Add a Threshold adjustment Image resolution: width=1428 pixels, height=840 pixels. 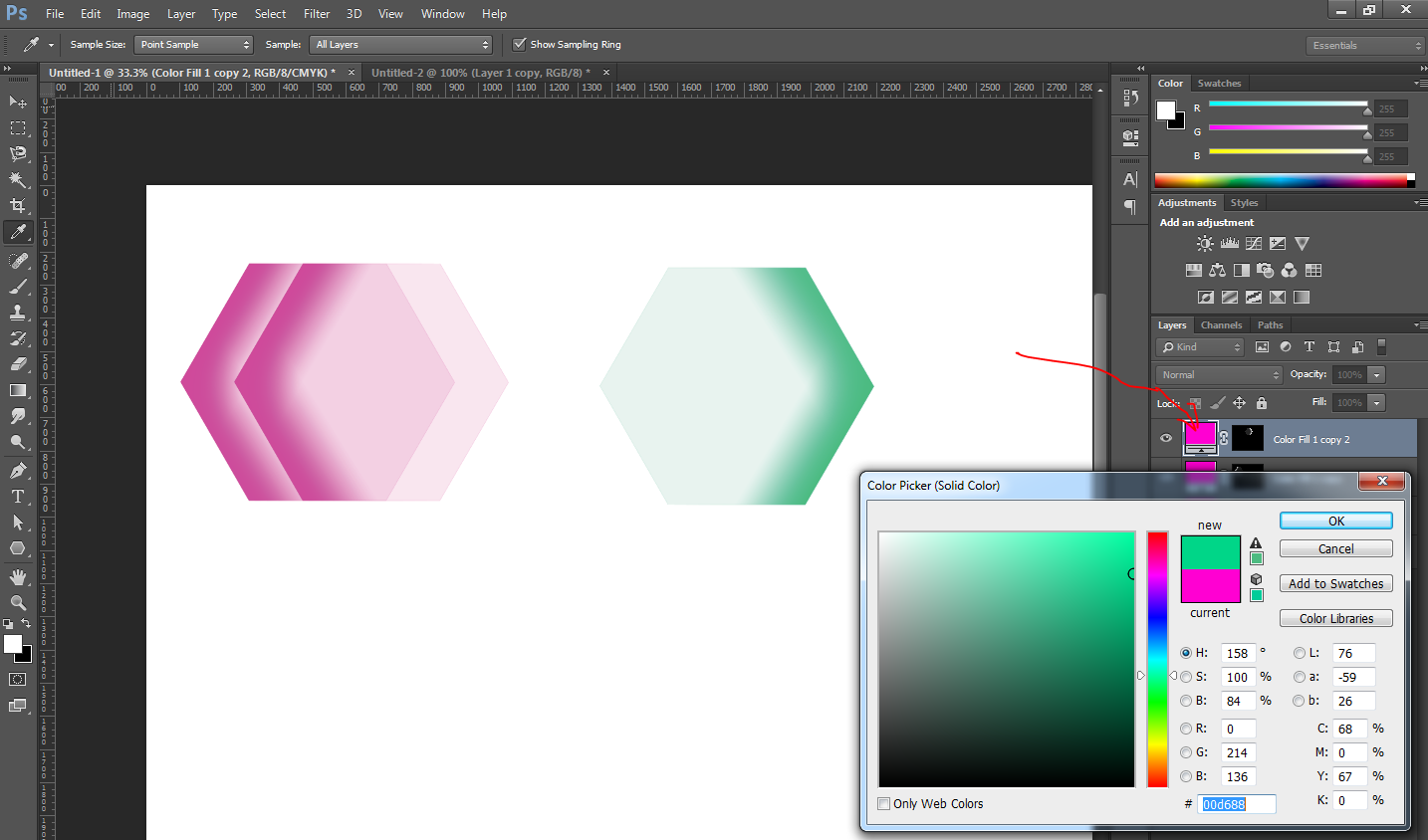[1254, 297]
